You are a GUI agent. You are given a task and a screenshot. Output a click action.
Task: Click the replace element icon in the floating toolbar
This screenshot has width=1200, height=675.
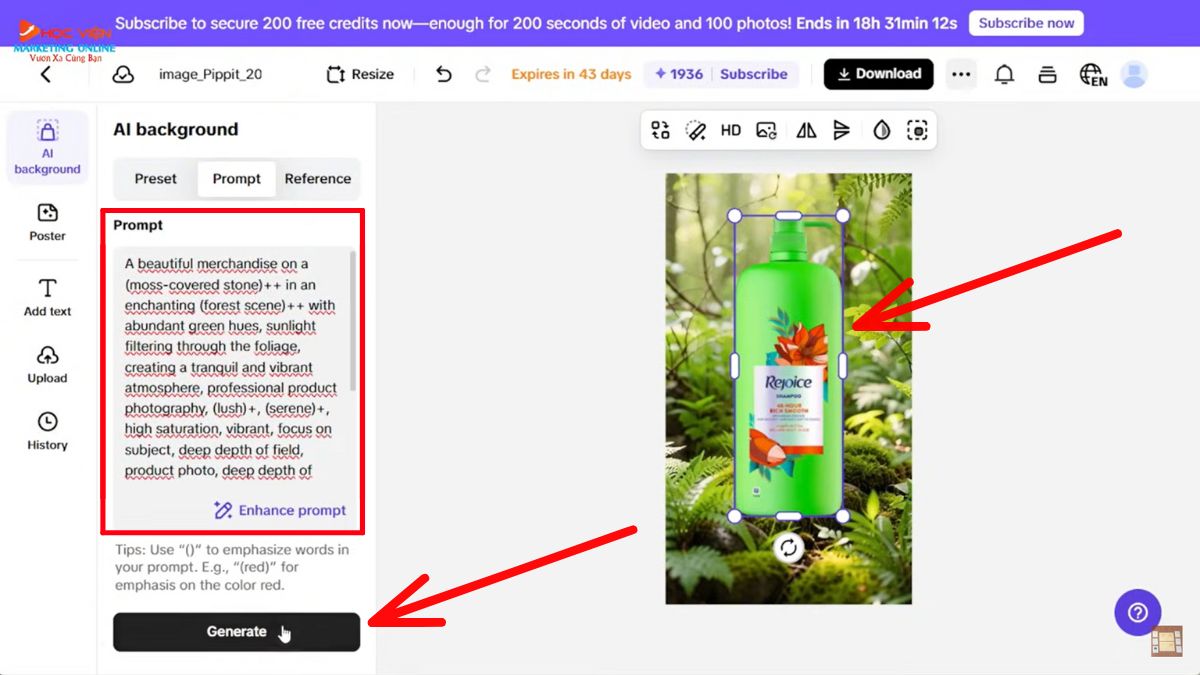click(x=660, y=130)
